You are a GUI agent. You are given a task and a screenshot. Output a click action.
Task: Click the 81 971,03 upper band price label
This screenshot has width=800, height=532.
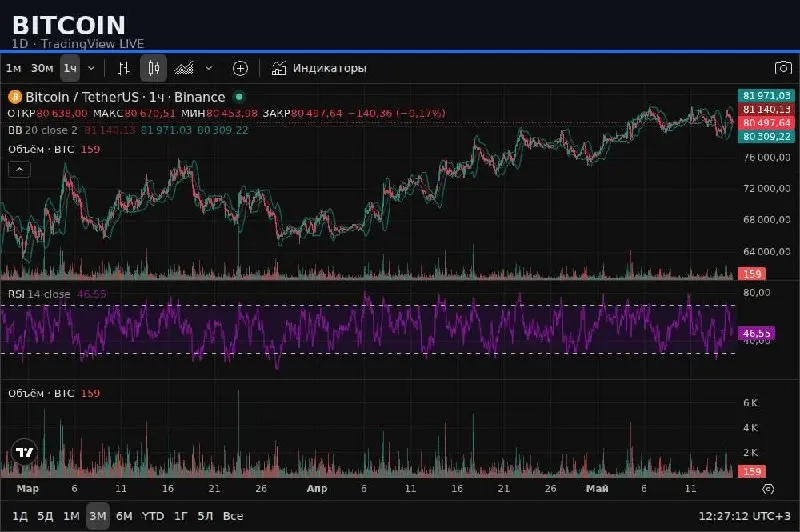click(766, 95)
